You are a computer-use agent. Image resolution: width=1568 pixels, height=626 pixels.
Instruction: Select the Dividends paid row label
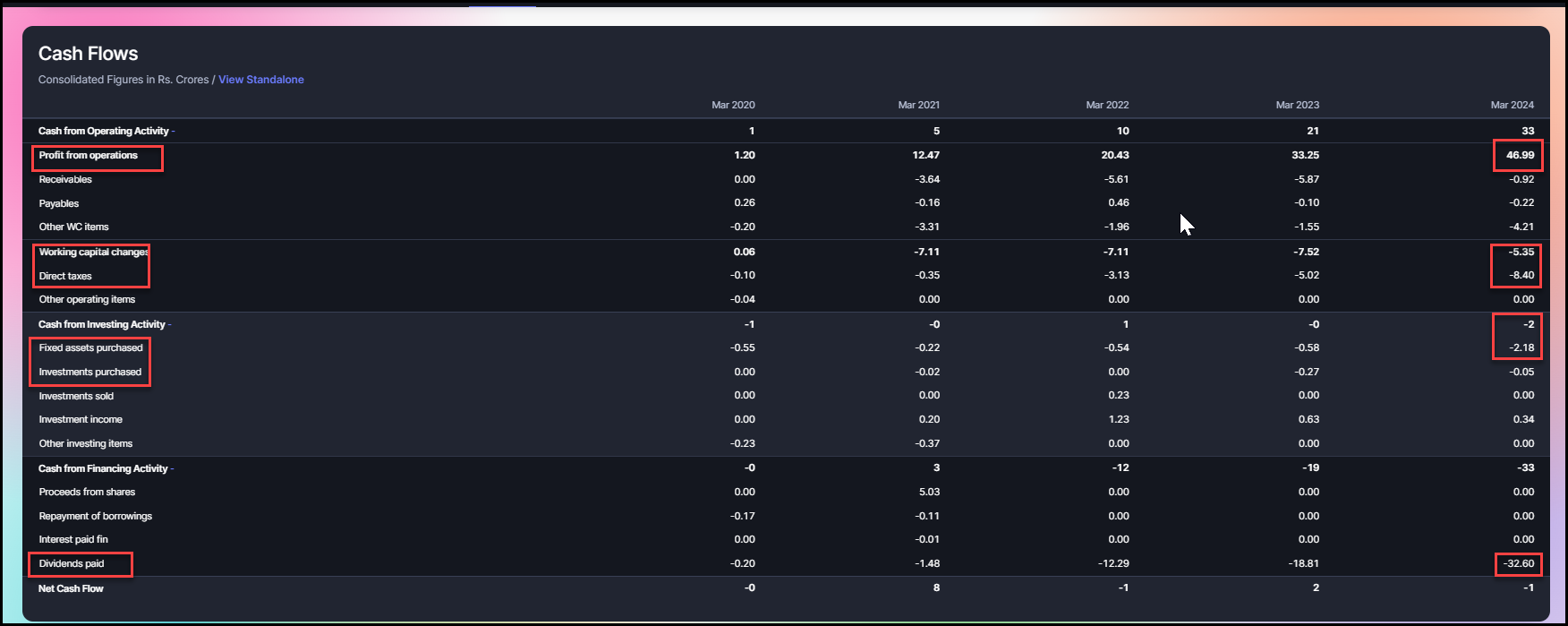coord(72,563)
